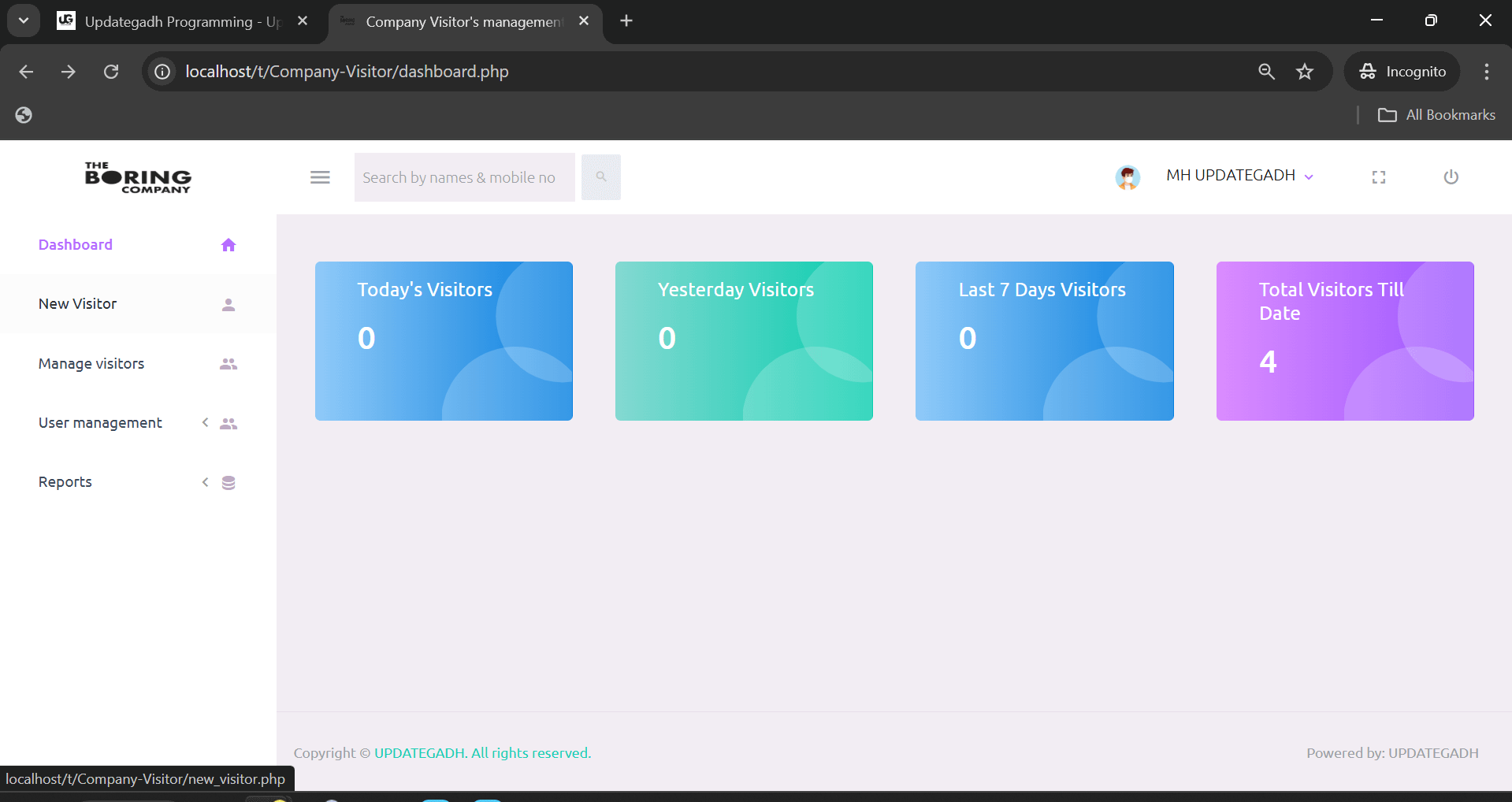The width and height of the screenshot is (1512, 802).
Task: Click the power logout icon
Action: click(1451, 177)
